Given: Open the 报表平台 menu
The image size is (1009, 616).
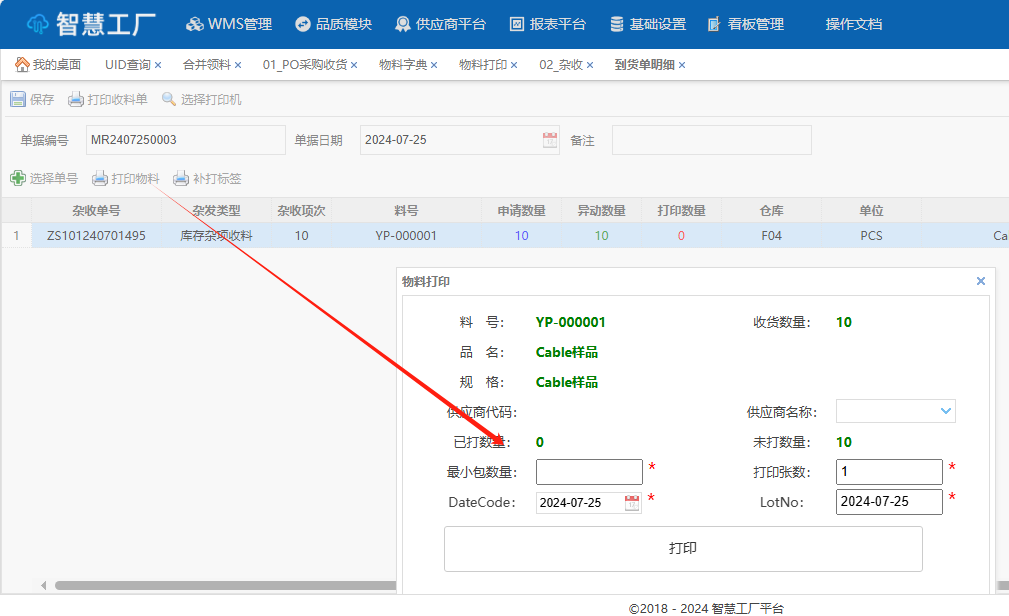Looking at the screenshot, I should click(547, 24).
